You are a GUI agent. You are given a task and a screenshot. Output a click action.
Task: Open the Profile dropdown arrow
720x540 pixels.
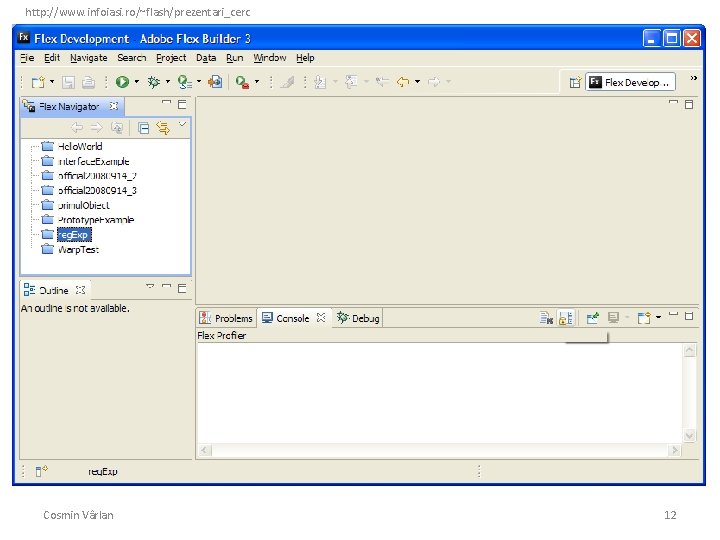pyautogui.click(x=199, y=82)
